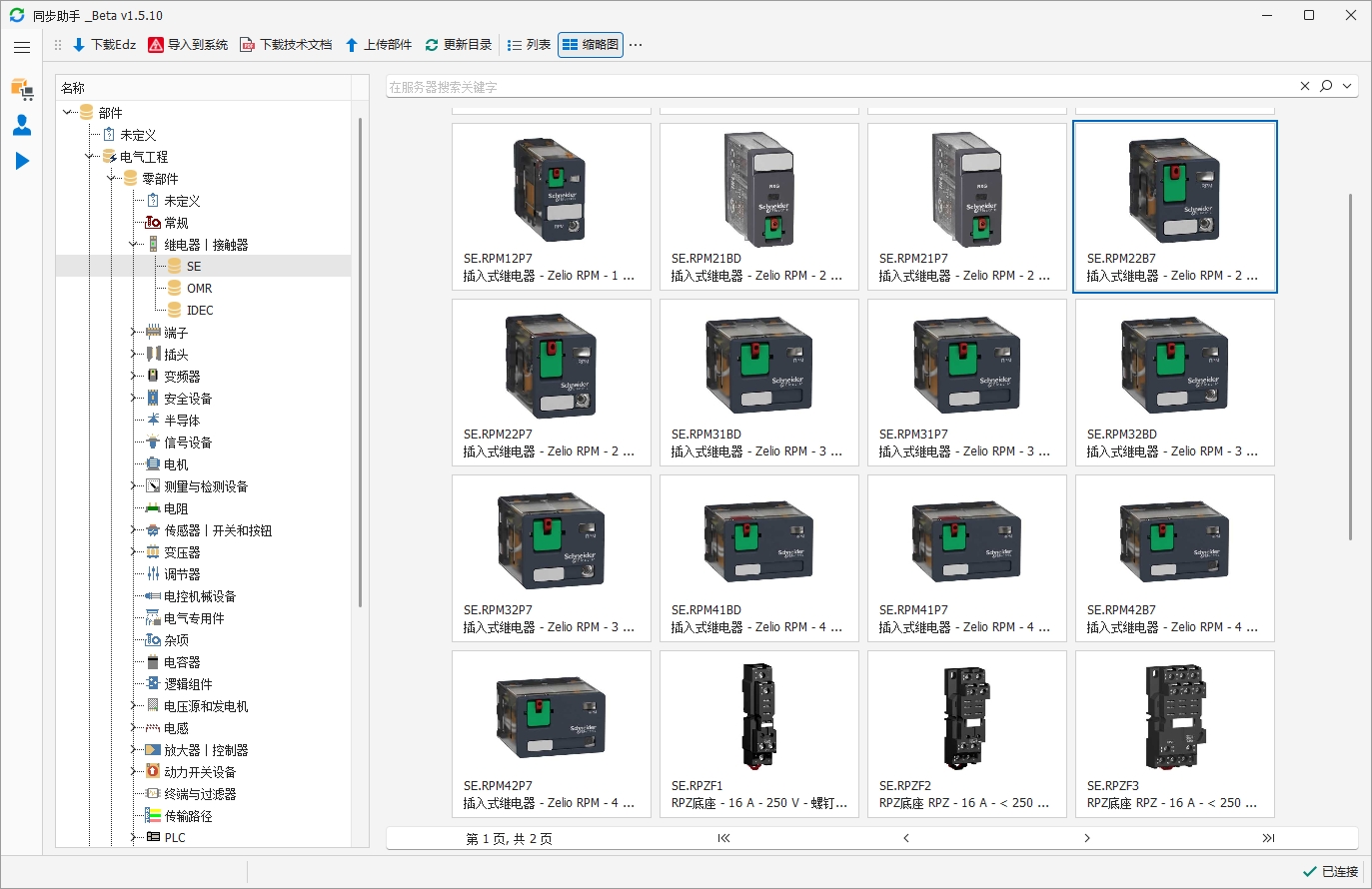This screenshot has height=889, width=1372.
Task: Collapse the 继电器 | 接触器 node
Action: click(133, 245)
